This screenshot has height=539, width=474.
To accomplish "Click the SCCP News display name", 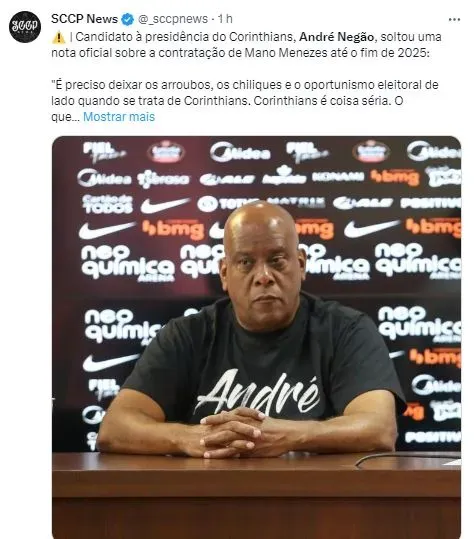I will [85, 19].
